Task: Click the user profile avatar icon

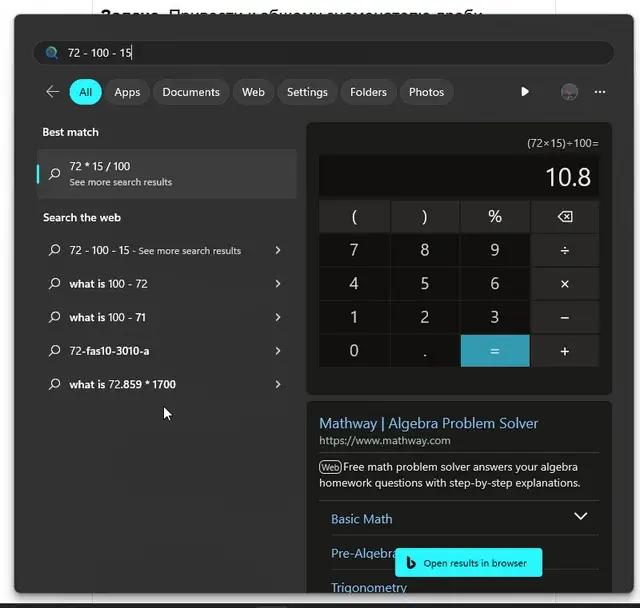Action: tap(569, 92)
